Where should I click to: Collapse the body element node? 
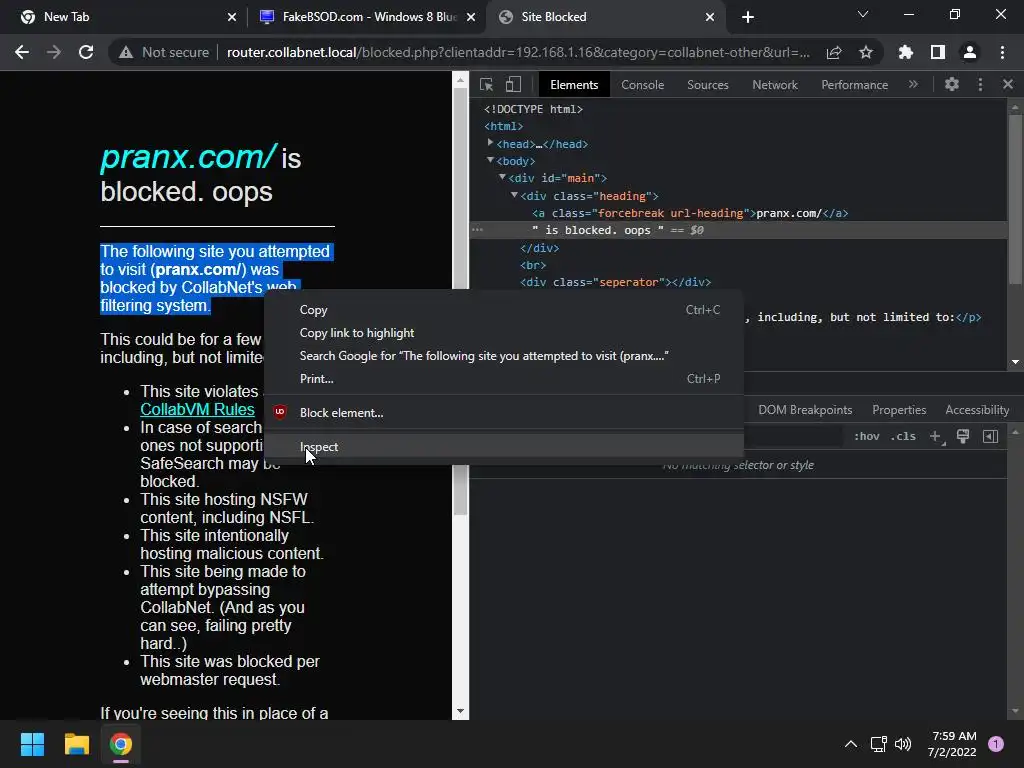point(490,160)
